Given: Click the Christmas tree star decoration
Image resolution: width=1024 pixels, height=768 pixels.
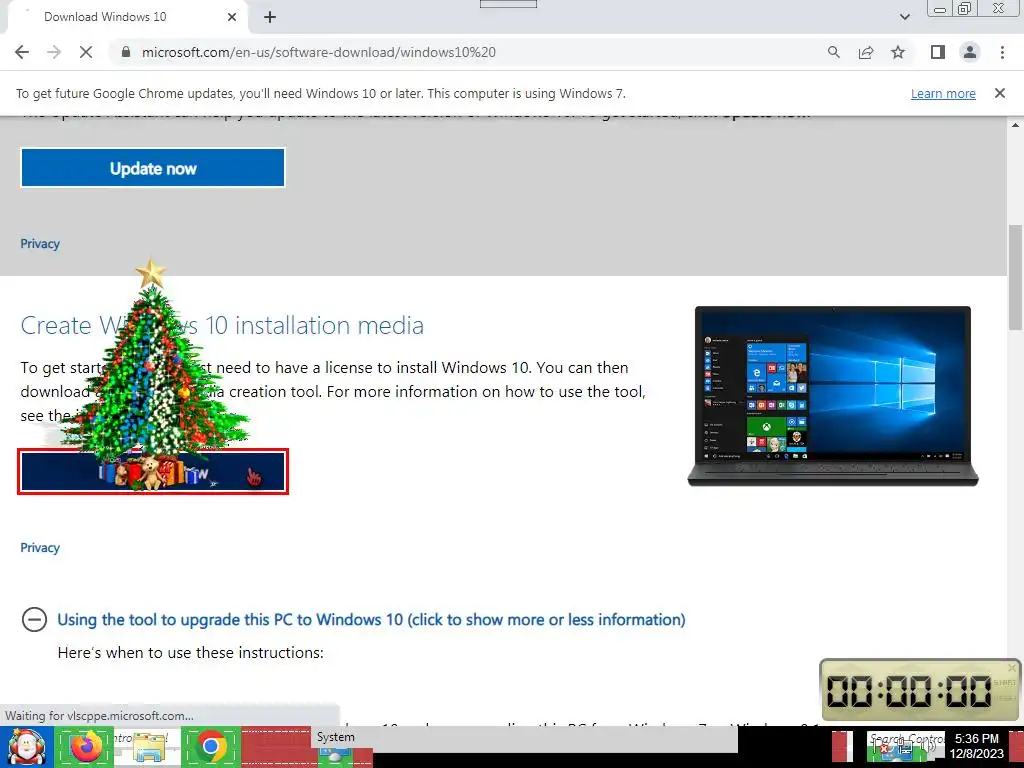Looking at the screenshot, I should pyautogui.click(x=151, y=274).
